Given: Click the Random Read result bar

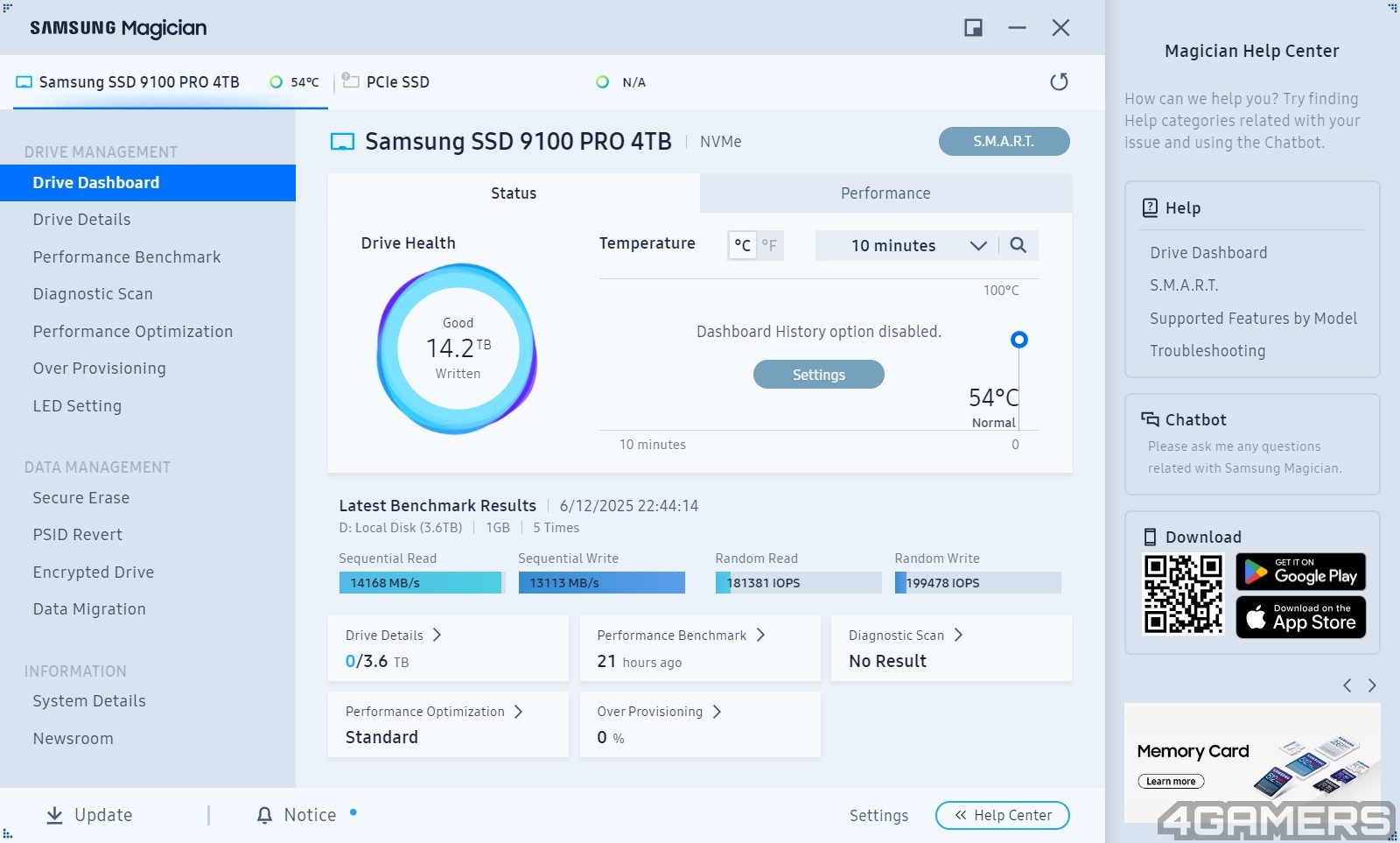Looking at the screenshot, I should (799, 583).
